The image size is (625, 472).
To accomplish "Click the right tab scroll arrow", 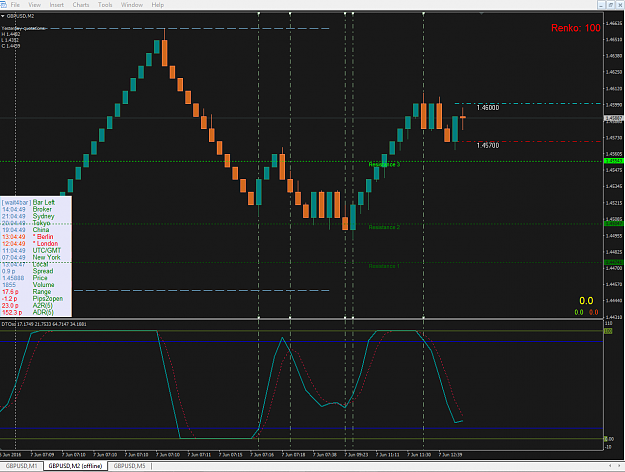I will point(620,466).
